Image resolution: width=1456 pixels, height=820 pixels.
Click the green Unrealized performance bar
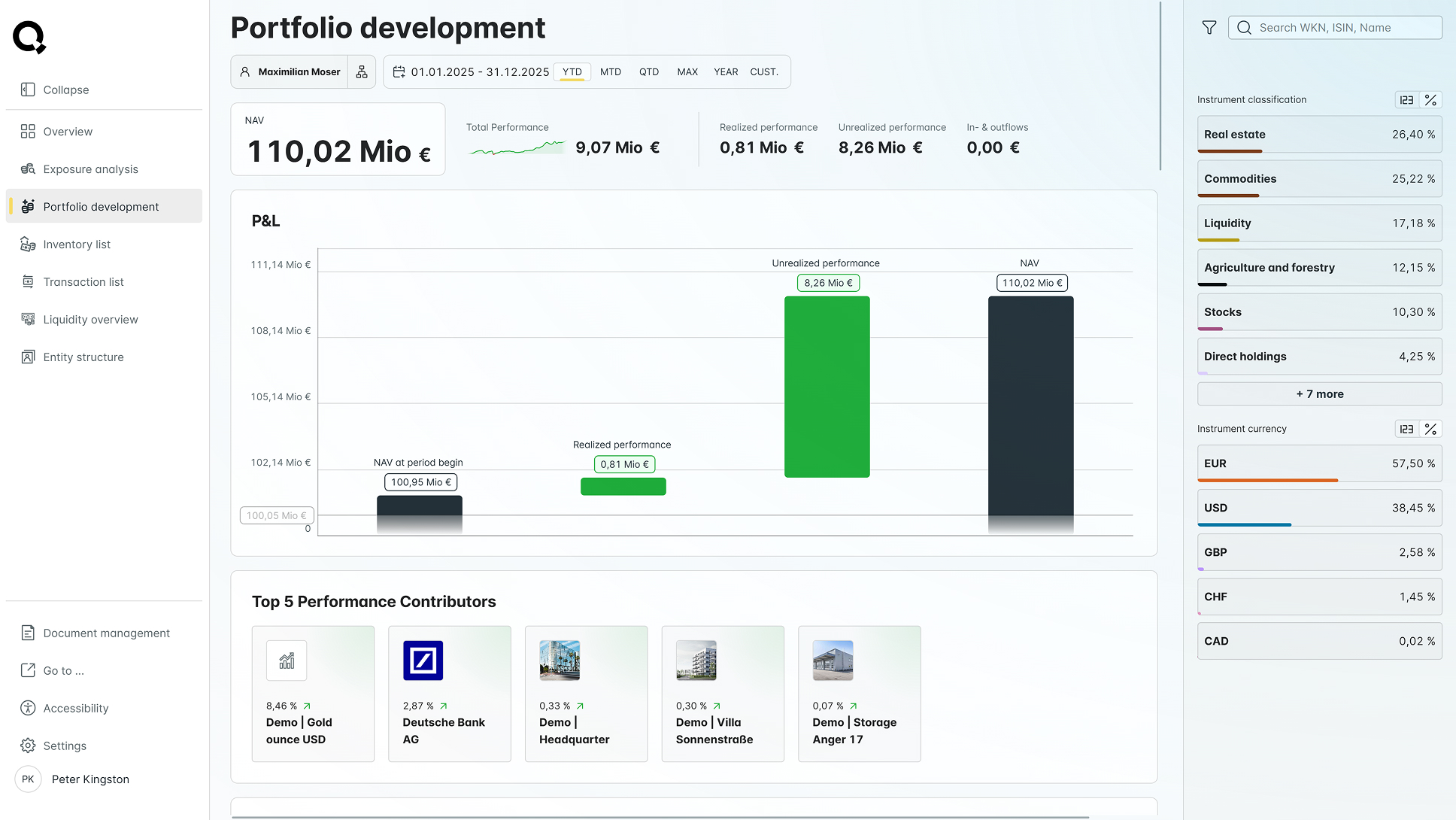(x=827, y=387)
